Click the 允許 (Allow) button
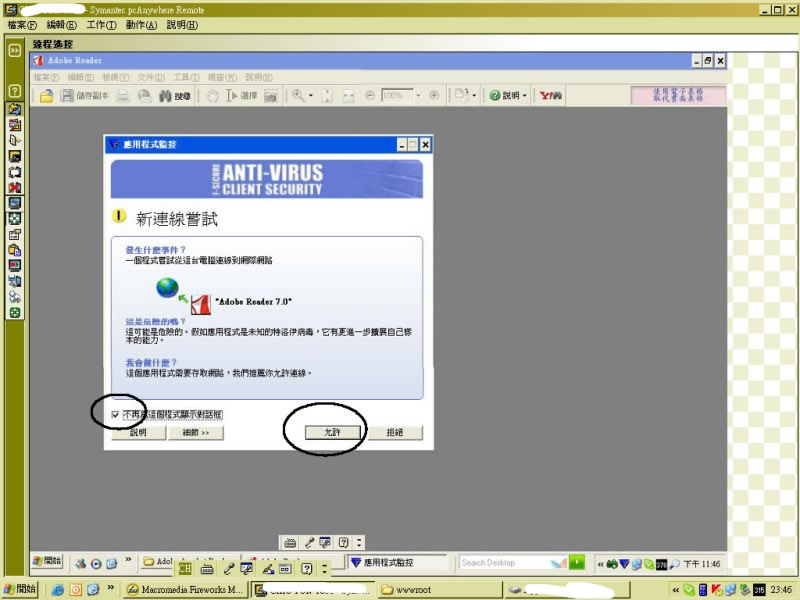 click(x=333, y=432)
